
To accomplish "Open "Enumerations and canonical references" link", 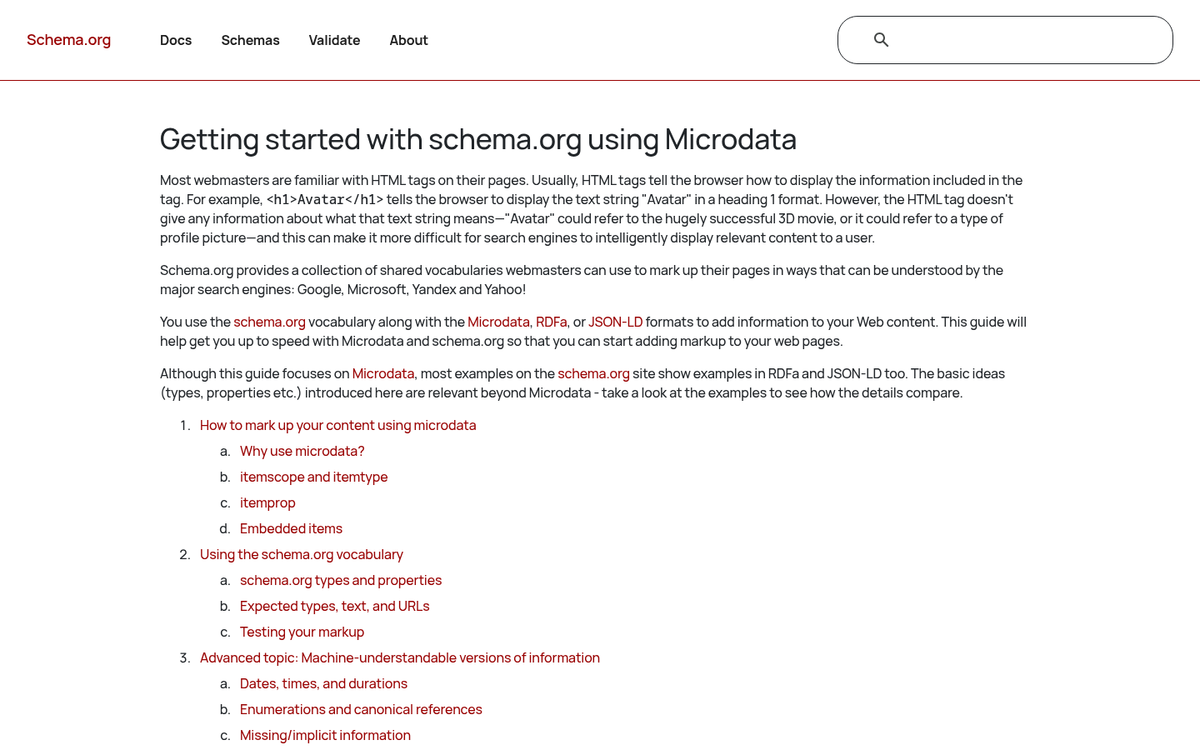I will [x=361, y=710].
